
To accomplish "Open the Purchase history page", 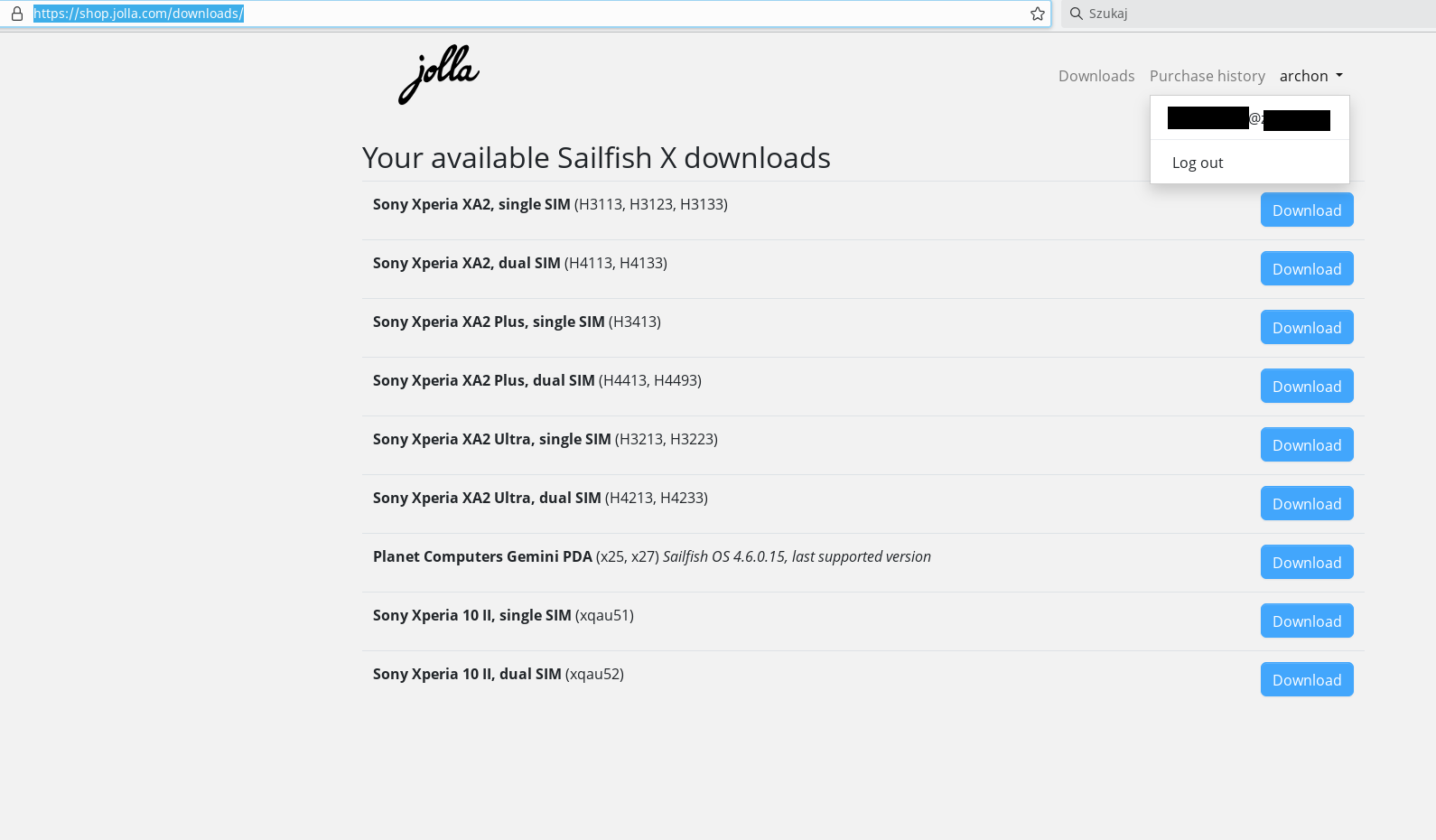I will (1208, 76).
